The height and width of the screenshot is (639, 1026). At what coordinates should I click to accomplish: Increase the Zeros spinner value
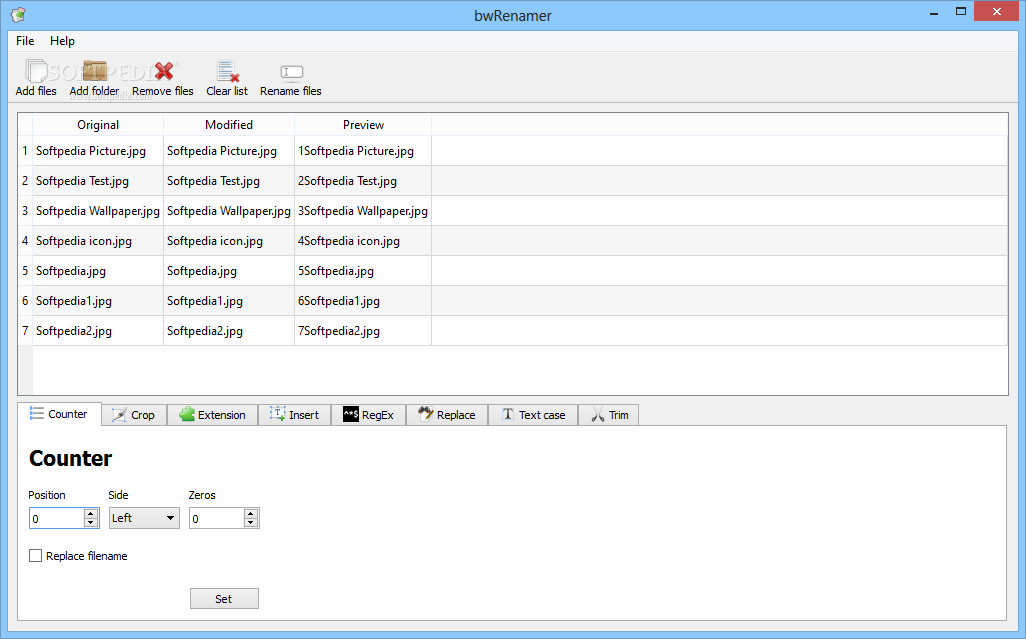tap(251, 513)
